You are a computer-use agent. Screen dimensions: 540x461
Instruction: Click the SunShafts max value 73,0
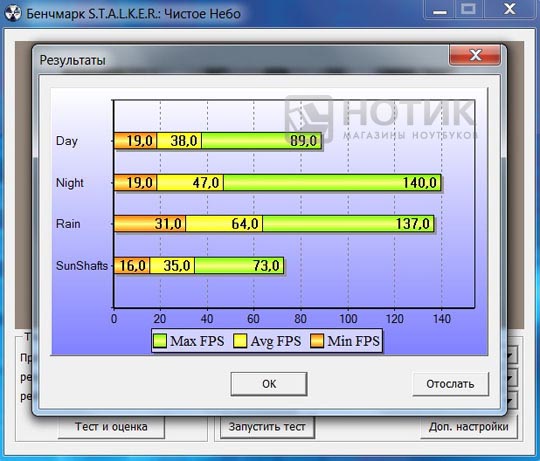(x=266, y=265)
